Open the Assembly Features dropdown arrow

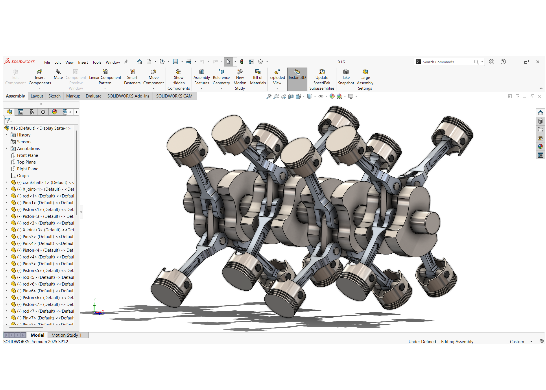tap(201, 88)
